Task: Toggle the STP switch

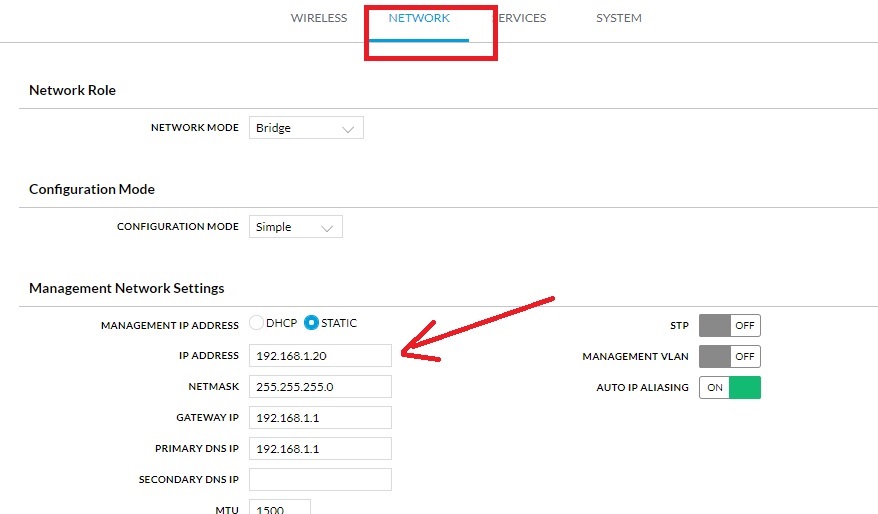Action: [x=729, y=325]
